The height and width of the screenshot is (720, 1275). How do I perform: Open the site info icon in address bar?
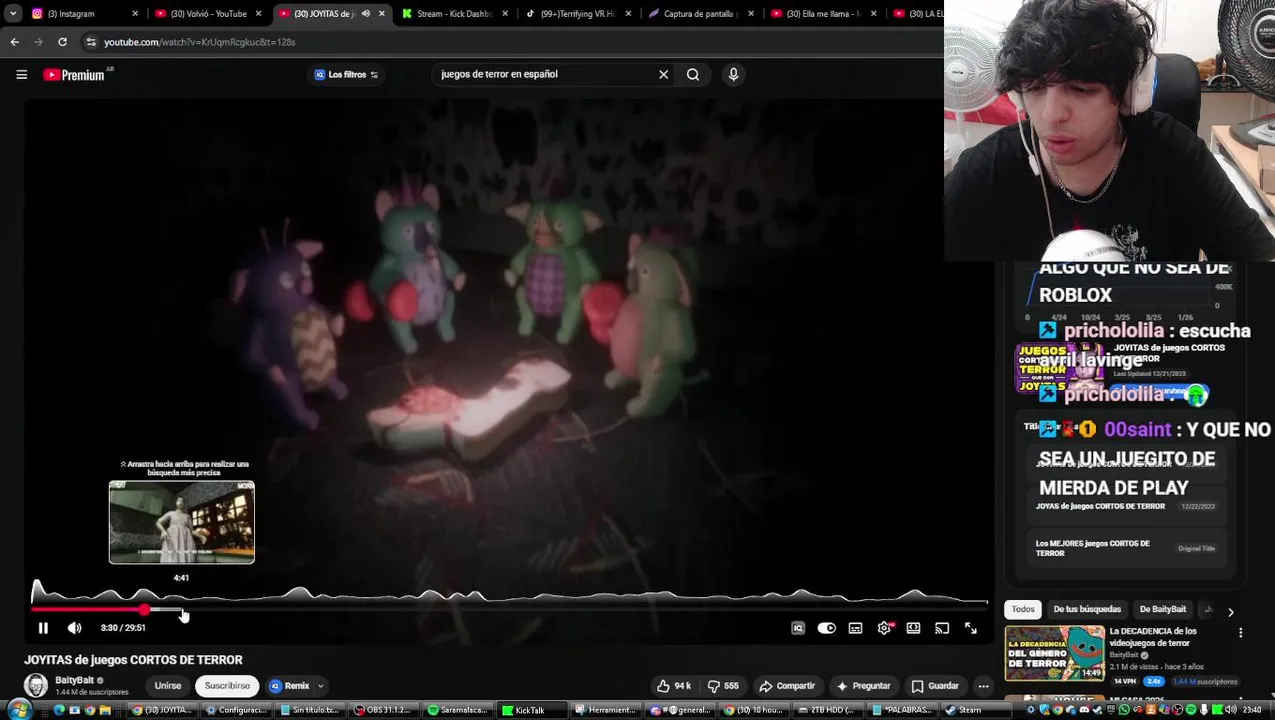(x=91, y=42)
